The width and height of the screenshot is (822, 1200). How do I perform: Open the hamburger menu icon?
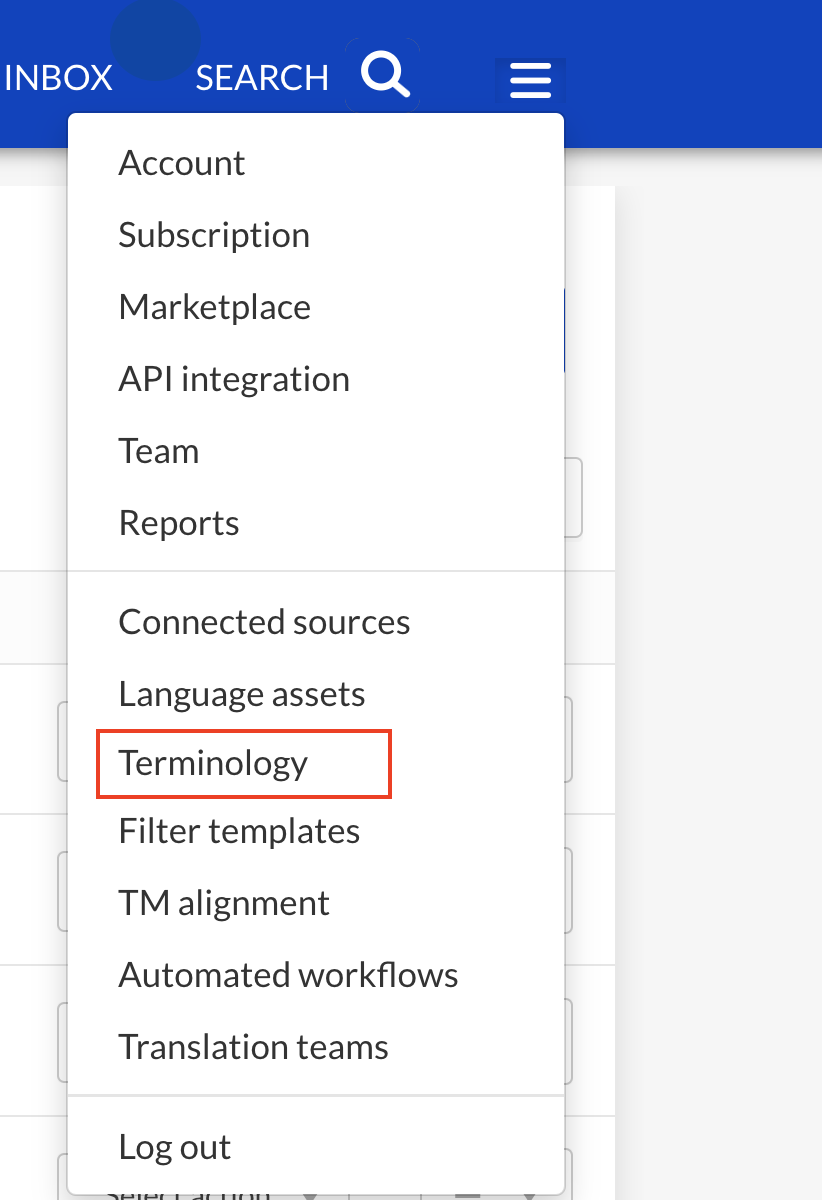(x=530, y=80)
